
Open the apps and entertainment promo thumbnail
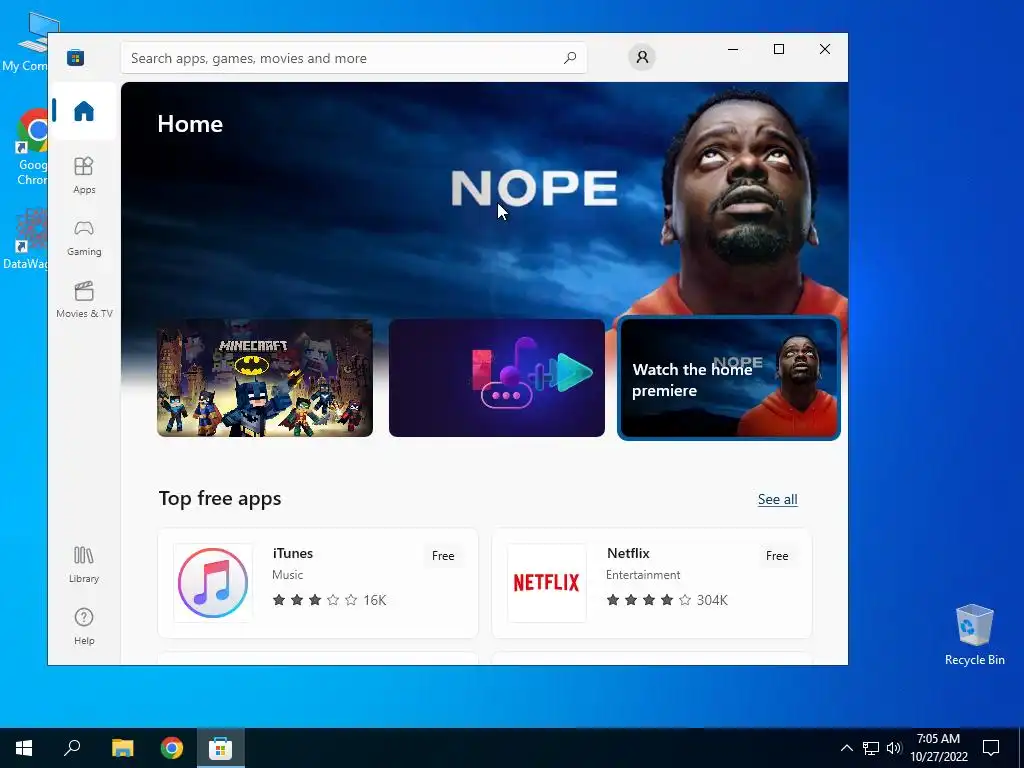[x=496, y=377]
